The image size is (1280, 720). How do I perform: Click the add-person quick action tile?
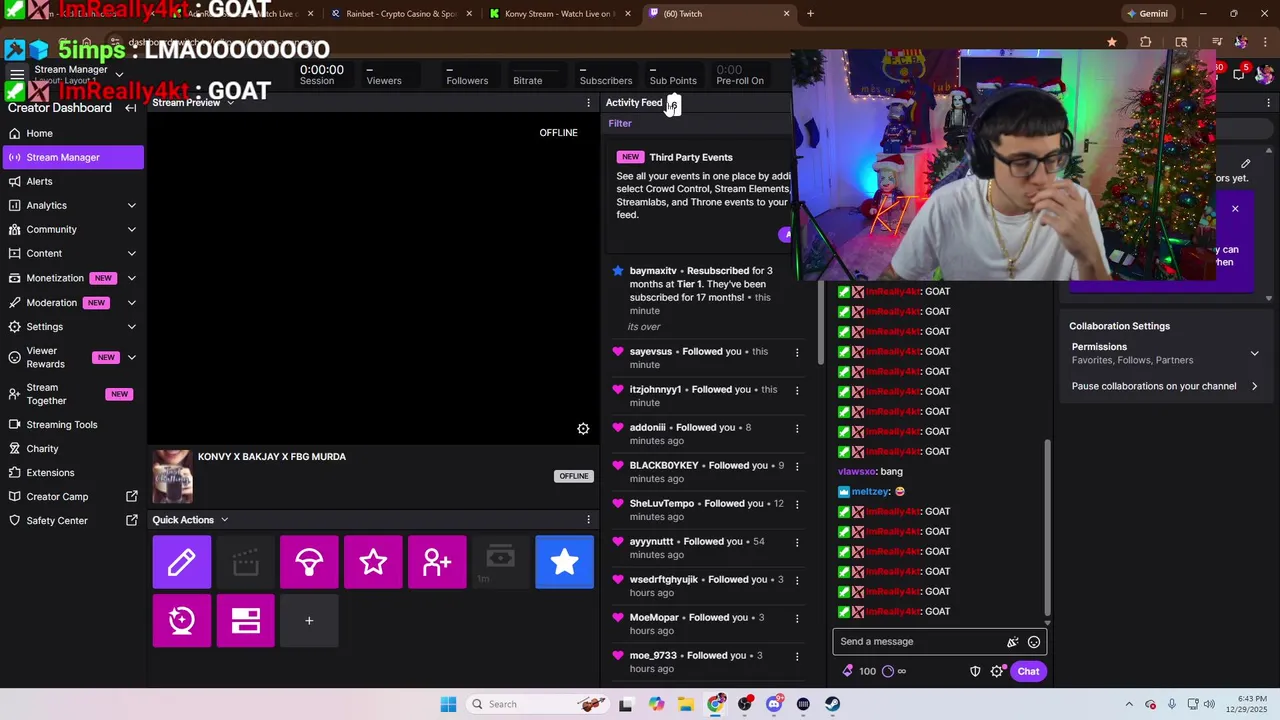[x=437, y=562]
